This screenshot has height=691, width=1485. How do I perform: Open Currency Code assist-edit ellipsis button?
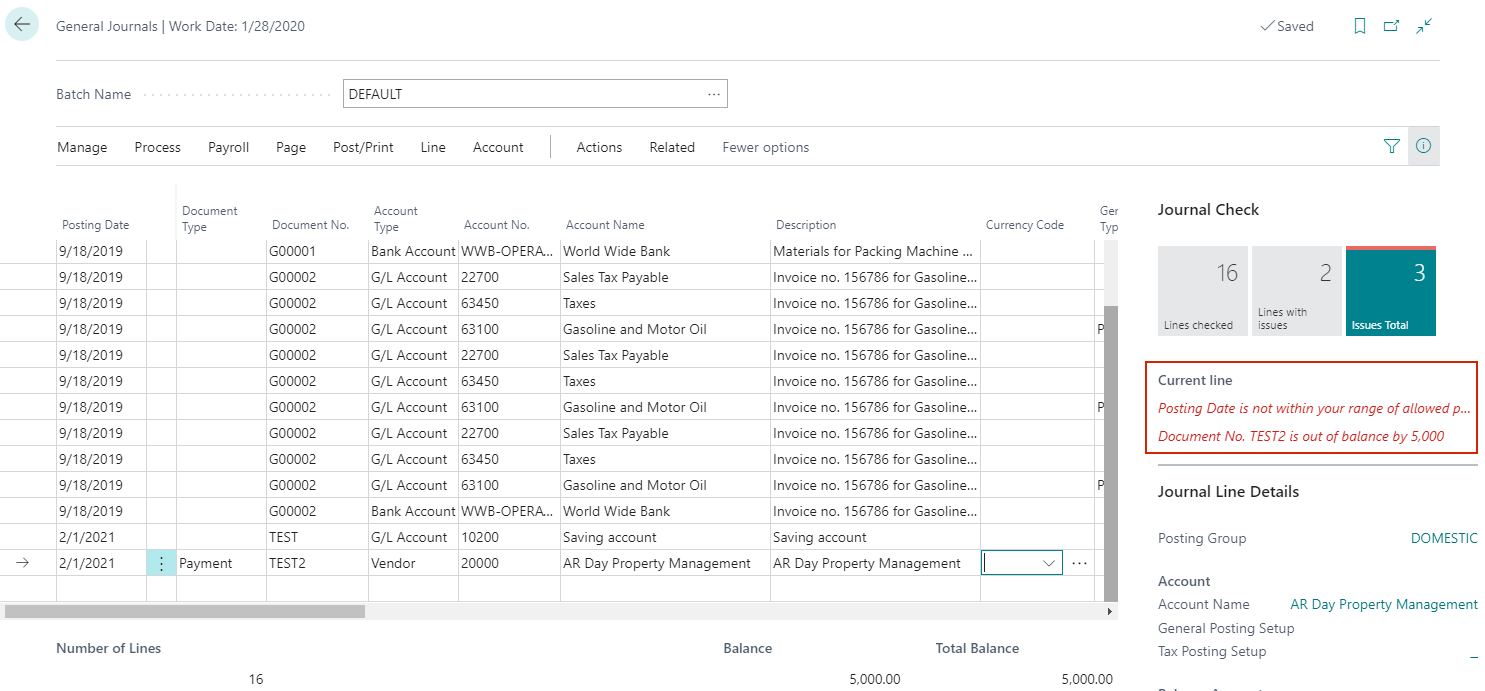point(1078,562)
